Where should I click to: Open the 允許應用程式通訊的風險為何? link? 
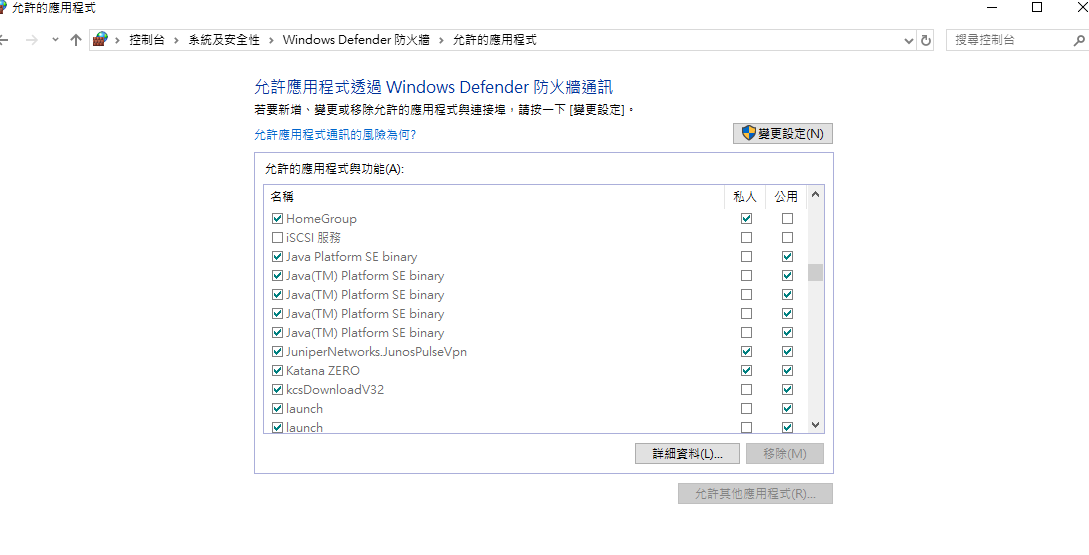coord(335,134)
